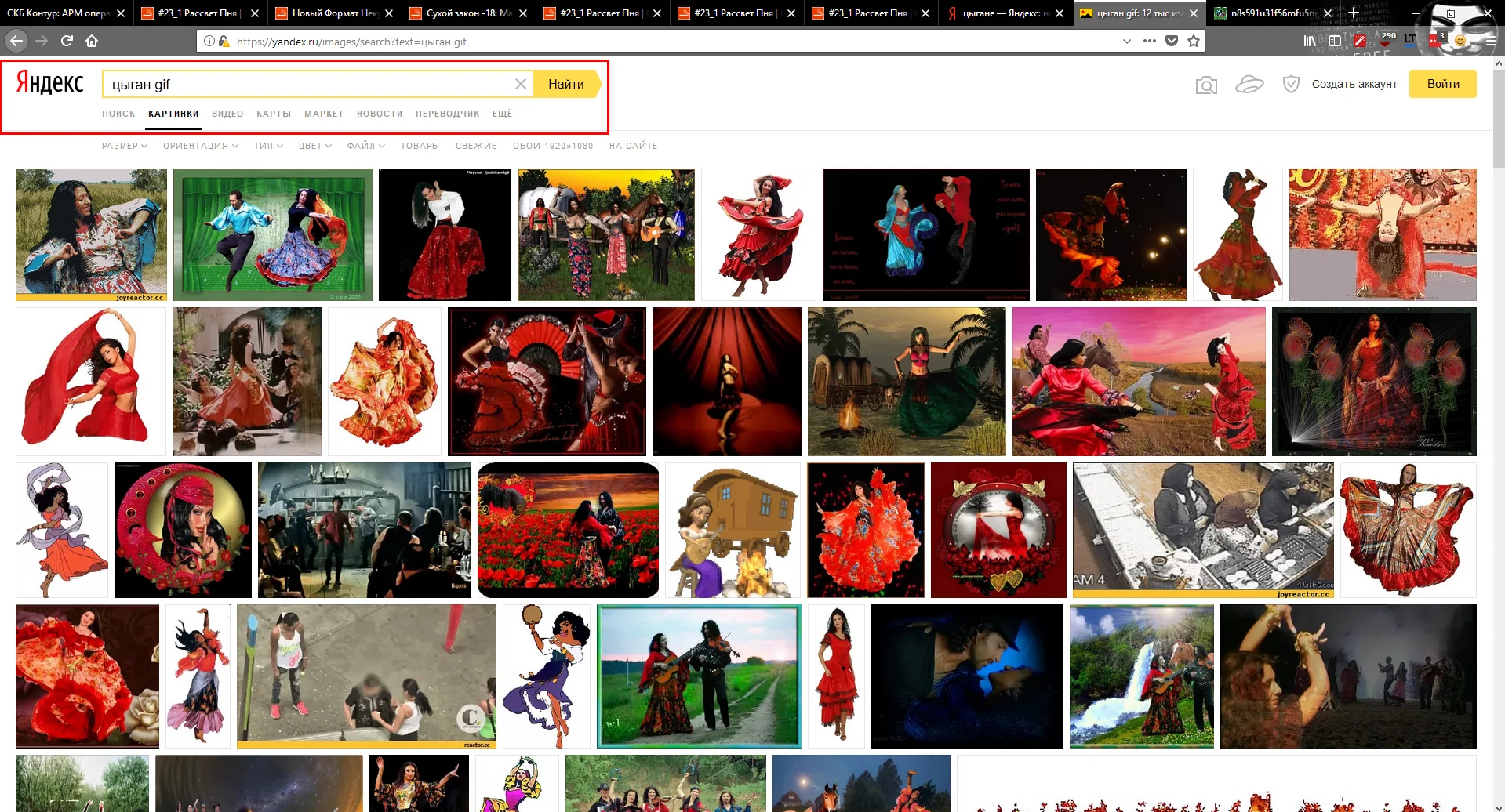1505x812 pixels.
Task: Open the AM 4 conveyor belt thumbnail
Action: tap(1203, 531)
